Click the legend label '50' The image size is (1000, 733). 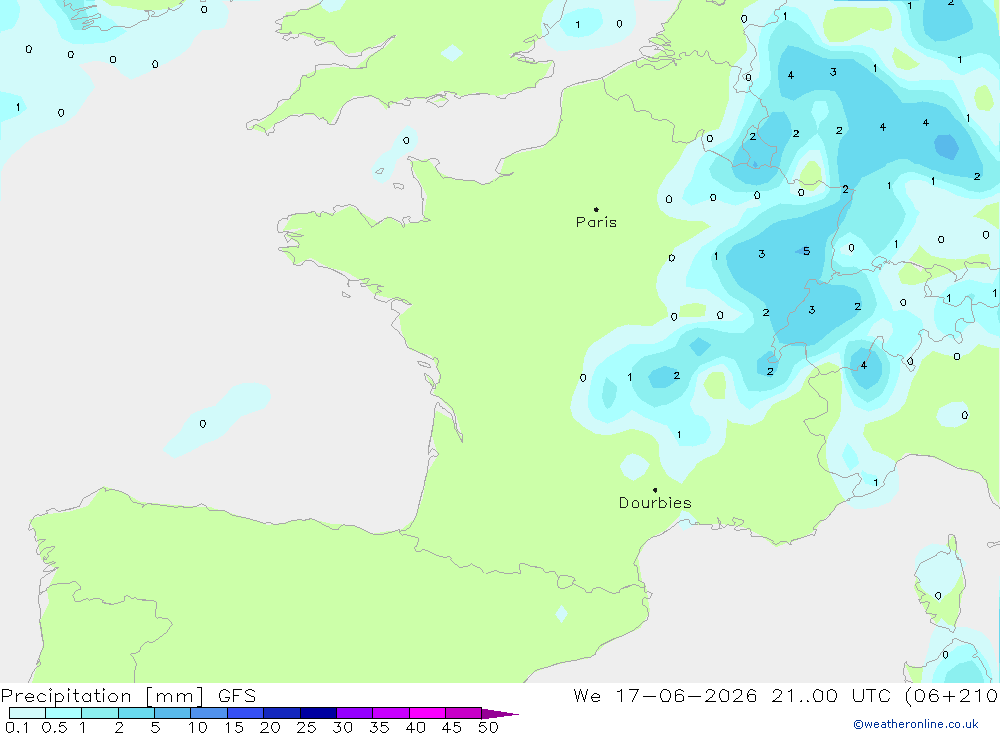[x=488, y=727]
